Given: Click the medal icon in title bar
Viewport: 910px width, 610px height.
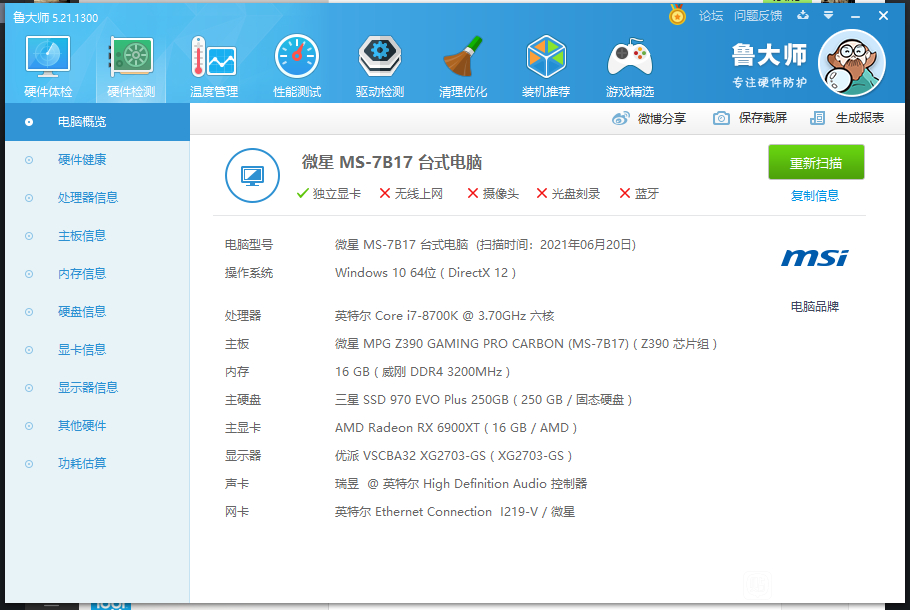Looking at the screenshot, I should [677, 15].
